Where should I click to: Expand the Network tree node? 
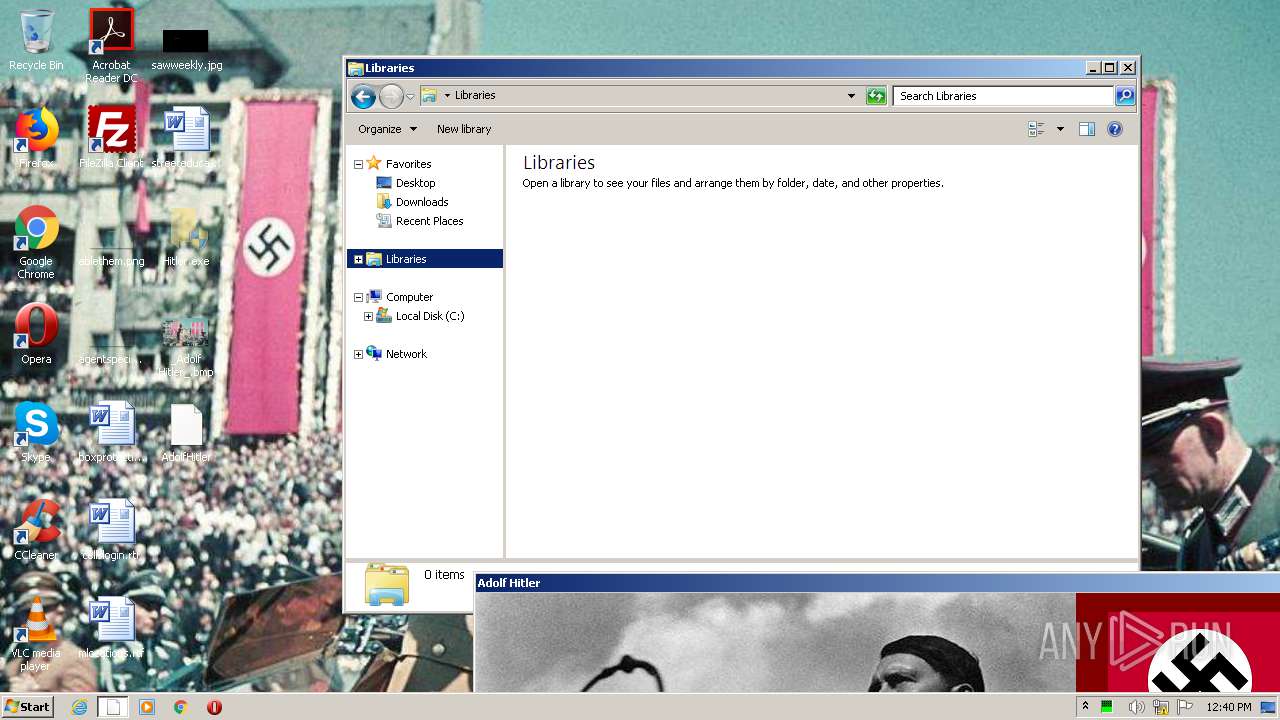(358, 354)
